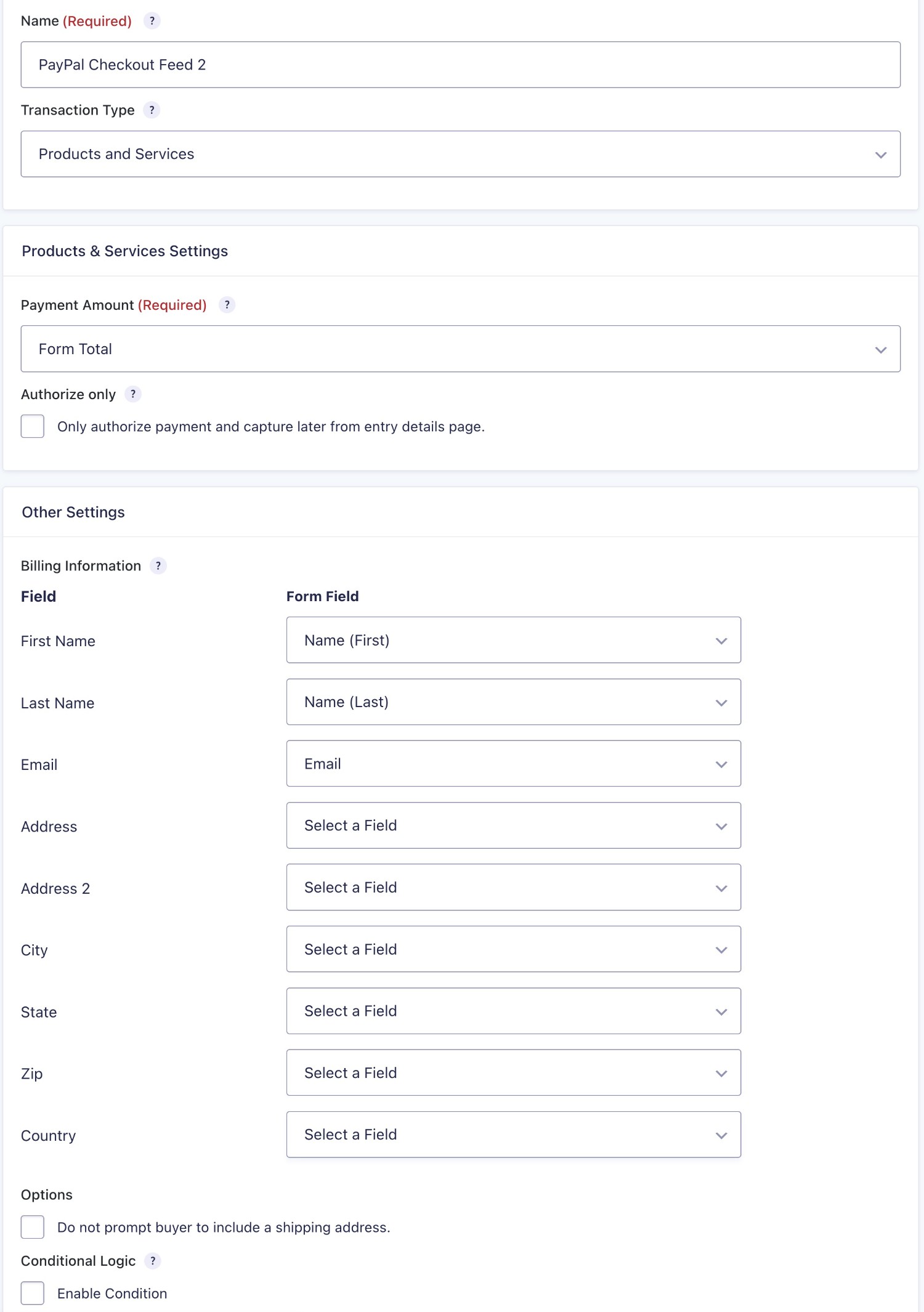The height and width of the screenshot is (1312, 924).
Task: Select a field for Address
Action: click(x=514, y=825)
